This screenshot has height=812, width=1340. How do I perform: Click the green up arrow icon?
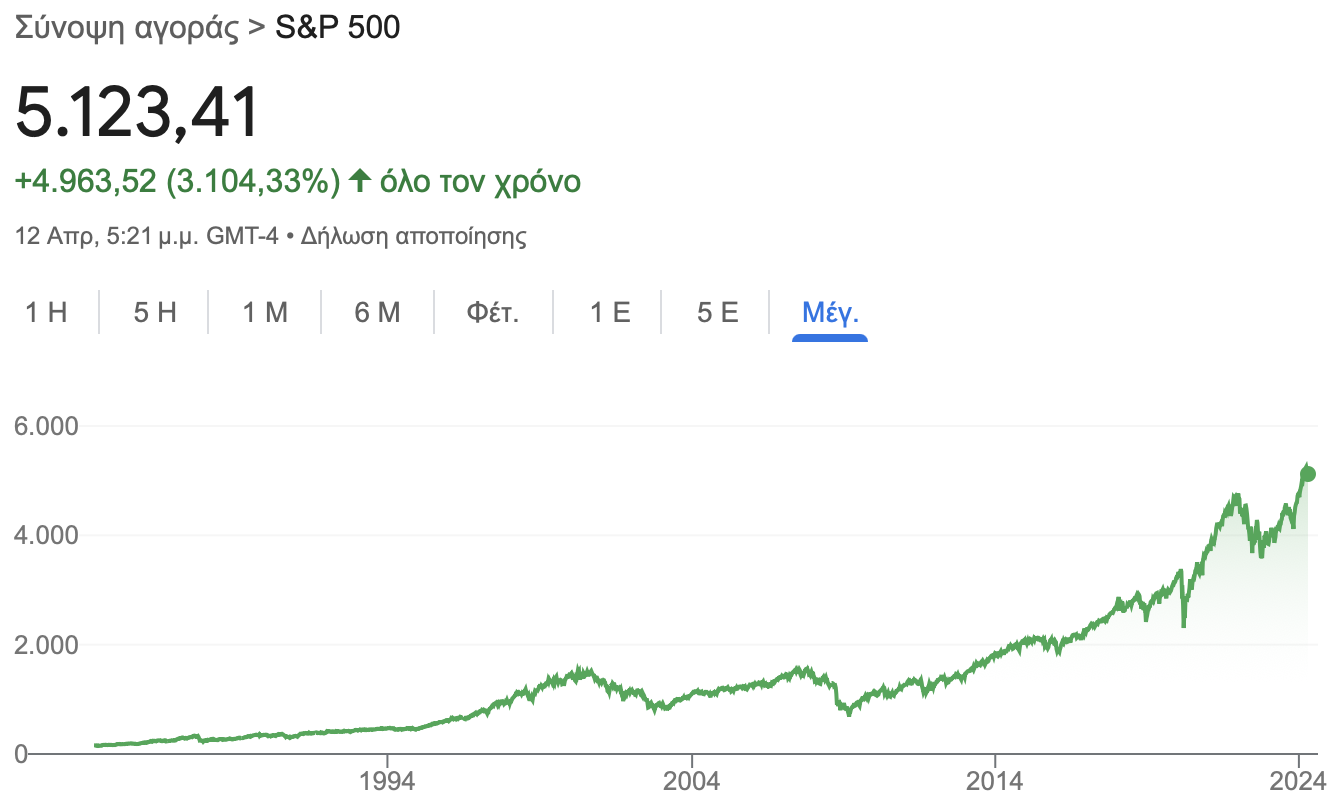click(359, 182)
